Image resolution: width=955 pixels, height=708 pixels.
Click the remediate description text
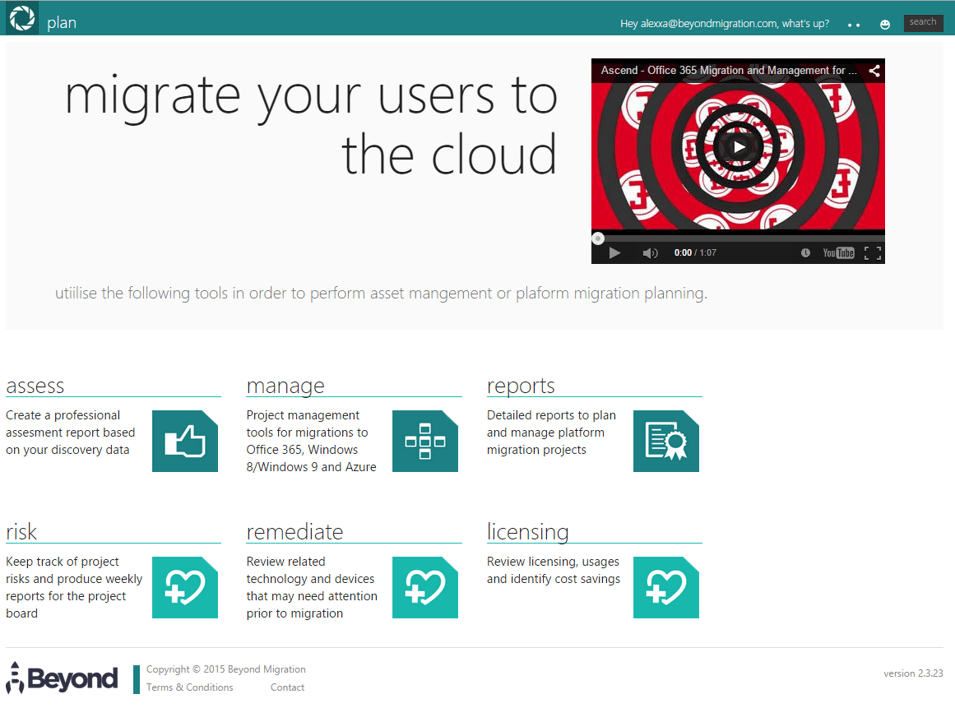pyautogui.click(x=312, y=587)
